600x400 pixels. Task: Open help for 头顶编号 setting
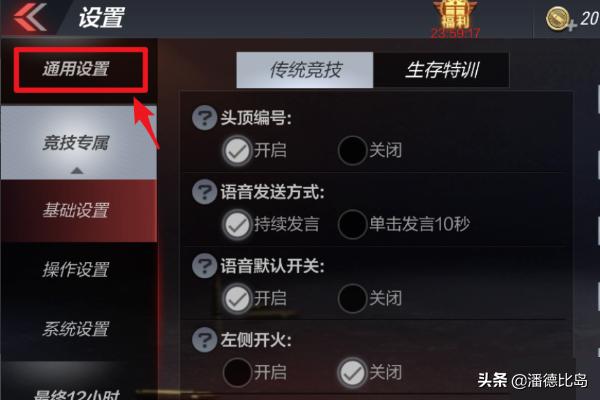(x=204, y=118)
